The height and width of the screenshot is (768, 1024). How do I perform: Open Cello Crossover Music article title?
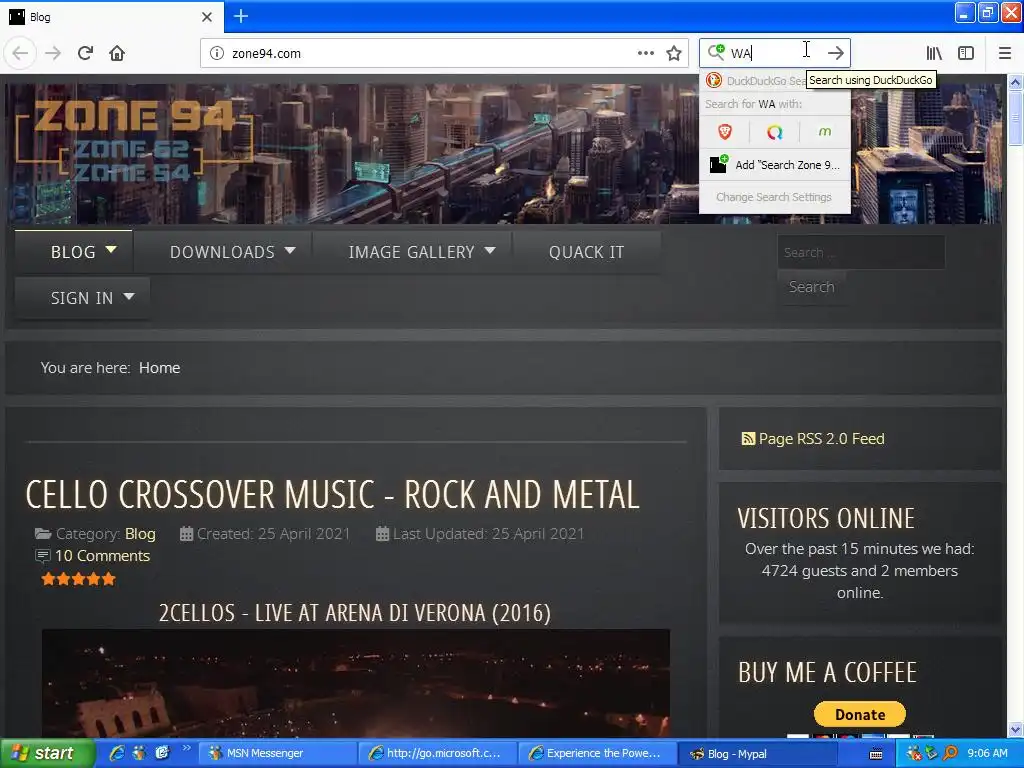tap(332, 494)
